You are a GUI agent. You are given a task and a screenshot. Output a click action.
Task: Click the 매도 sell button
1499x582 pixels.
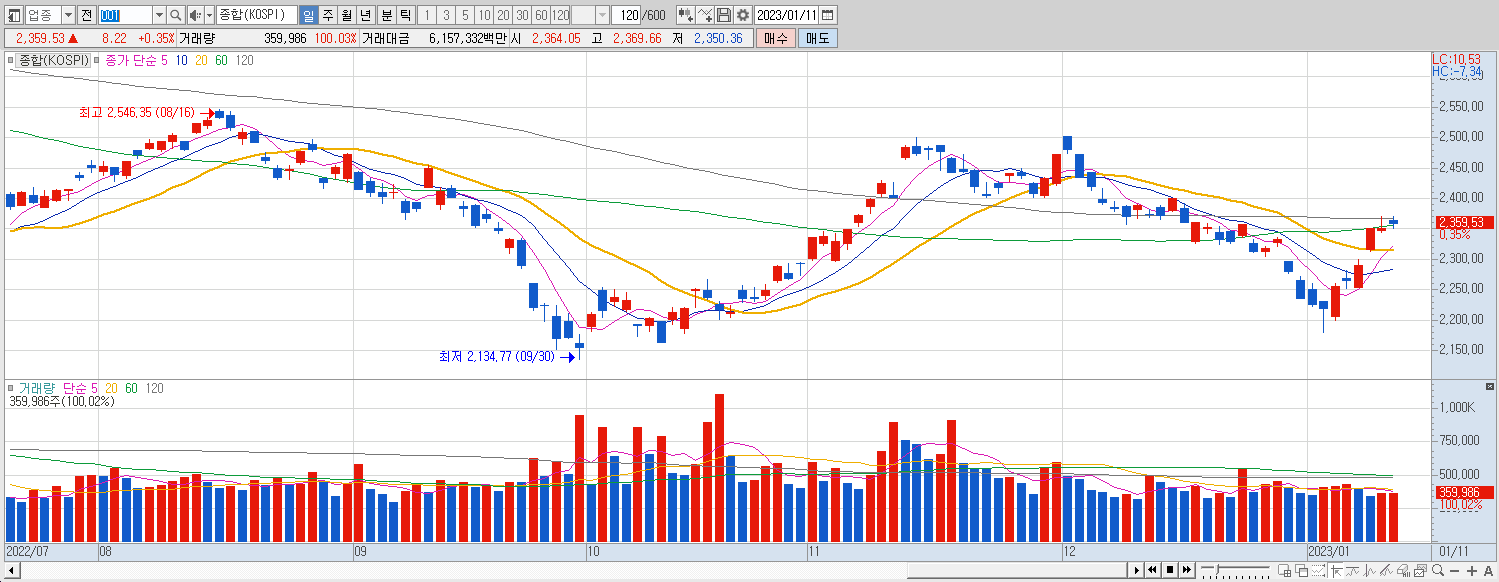(x=817, y=38)
